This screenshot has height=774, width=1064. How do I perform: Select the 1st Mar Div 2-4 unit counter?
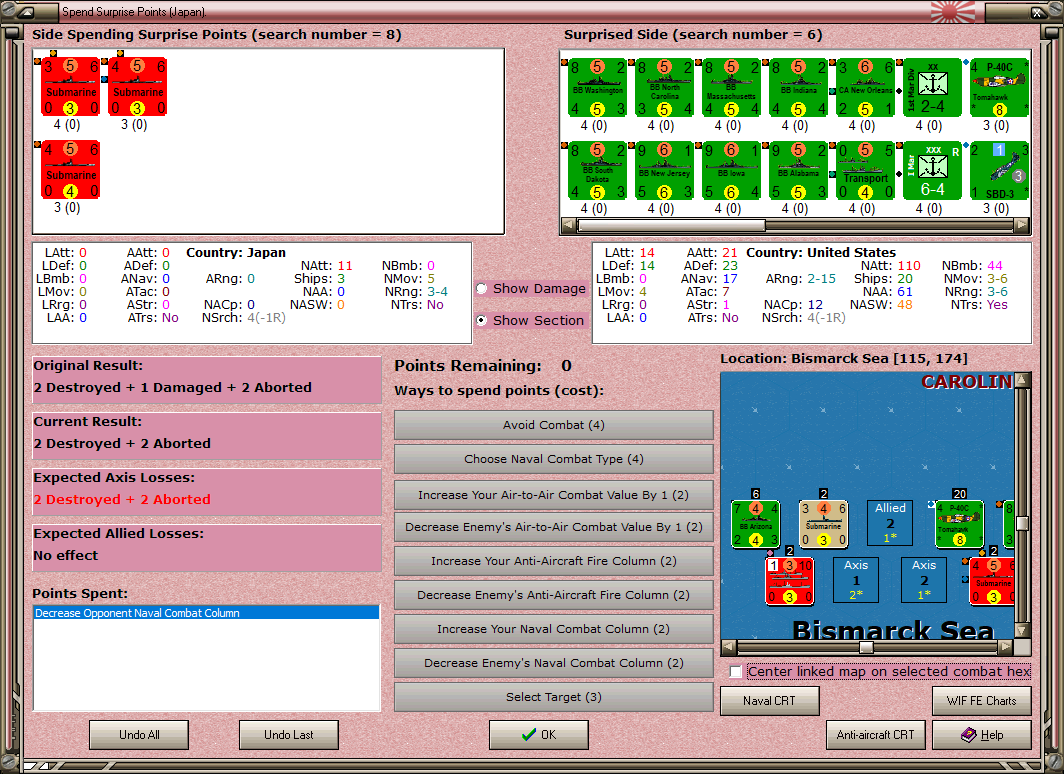[x=933, y=88]
